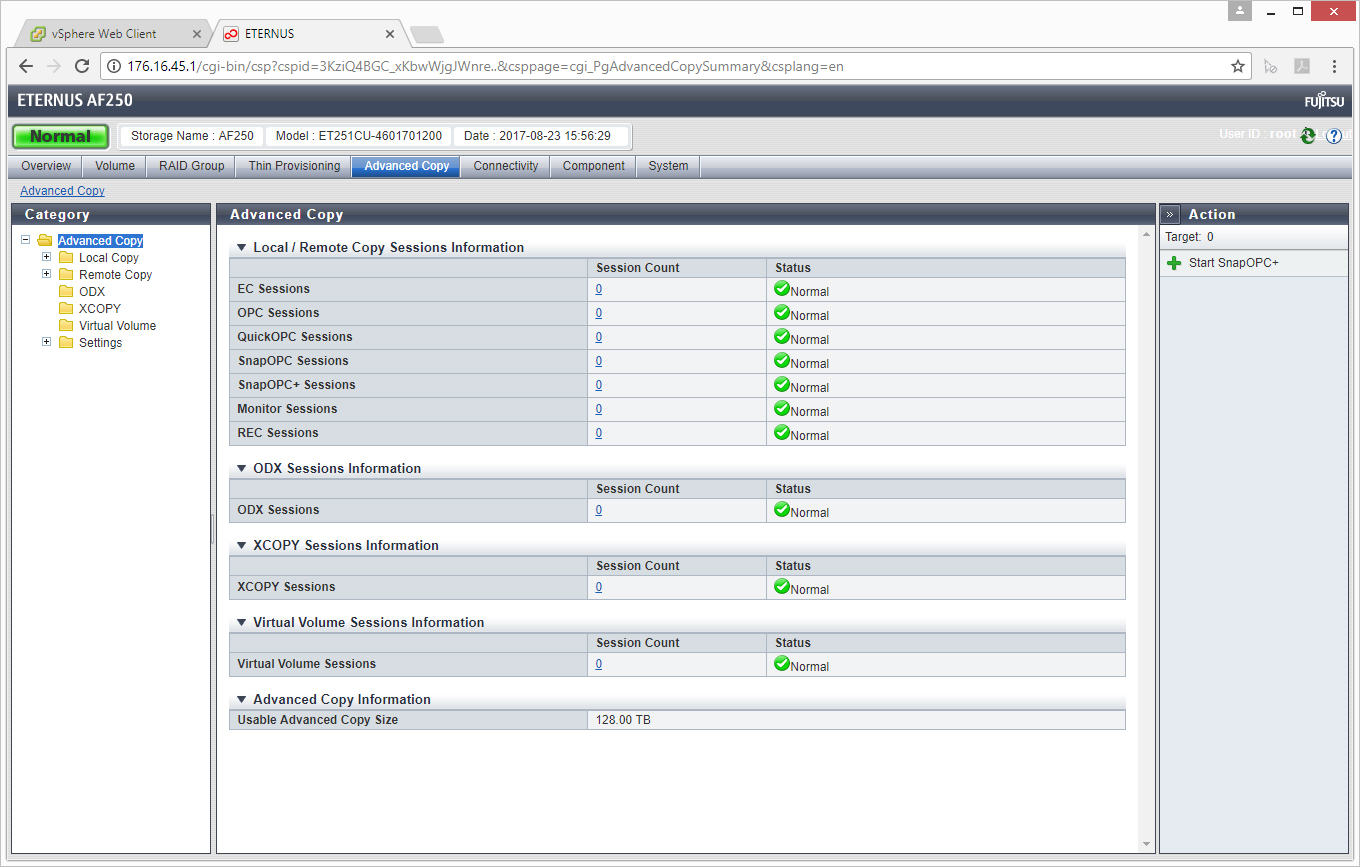Open a new browser tab
This screenshot has height=867, width=1360.
(427, 35)
